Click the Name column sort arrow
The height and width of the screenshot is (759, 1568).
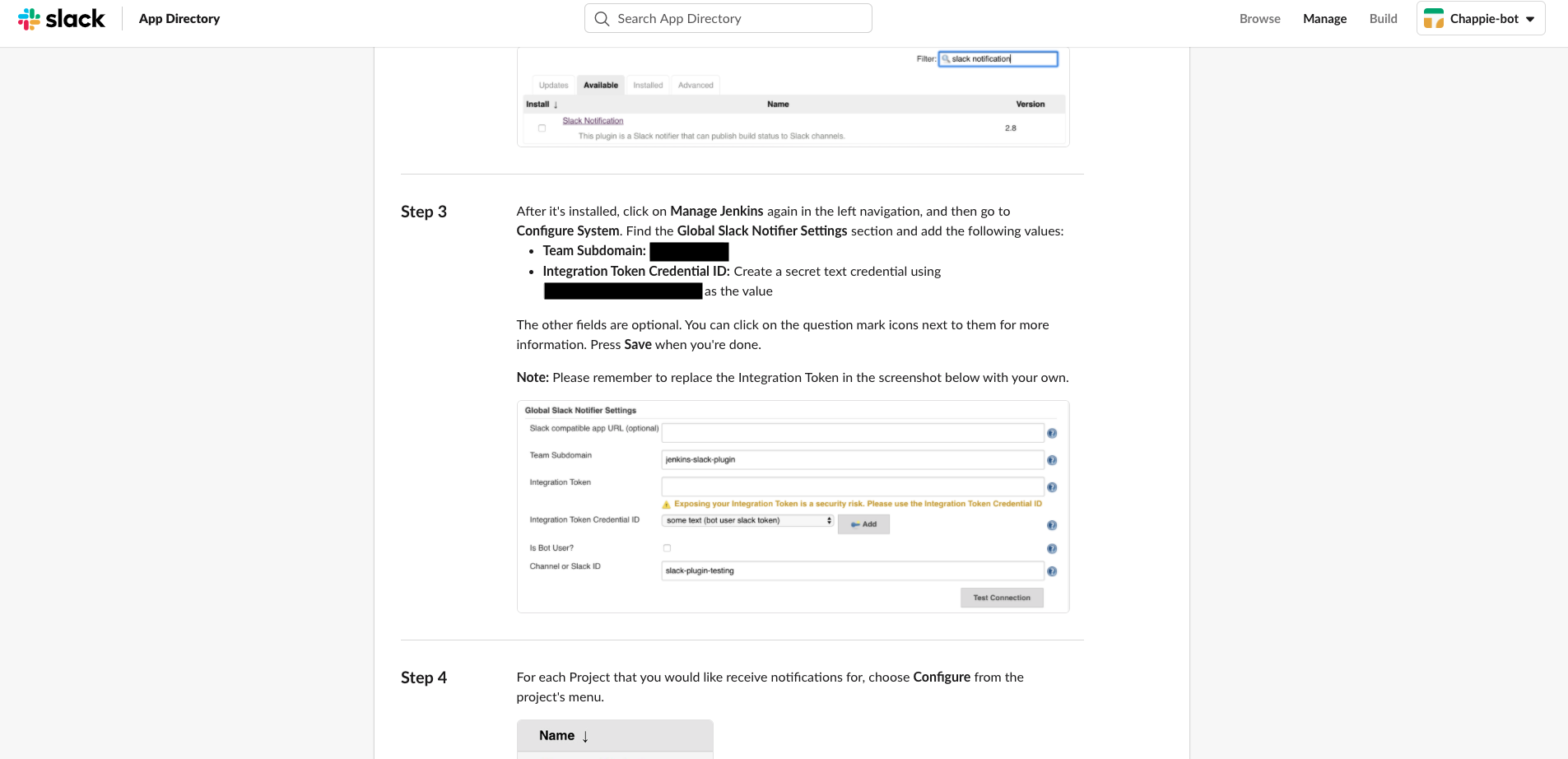pos(585,737)
